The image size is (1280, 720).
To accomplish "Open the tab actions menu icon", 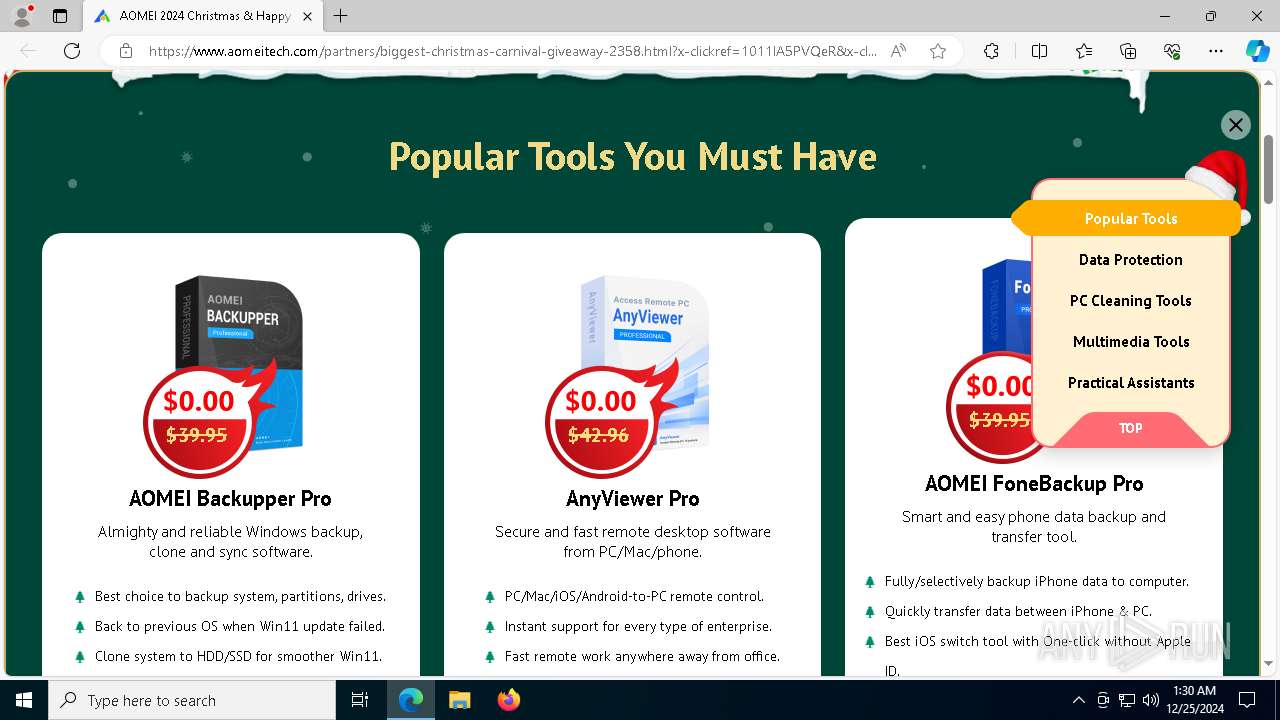I will [x=60, y=16].
